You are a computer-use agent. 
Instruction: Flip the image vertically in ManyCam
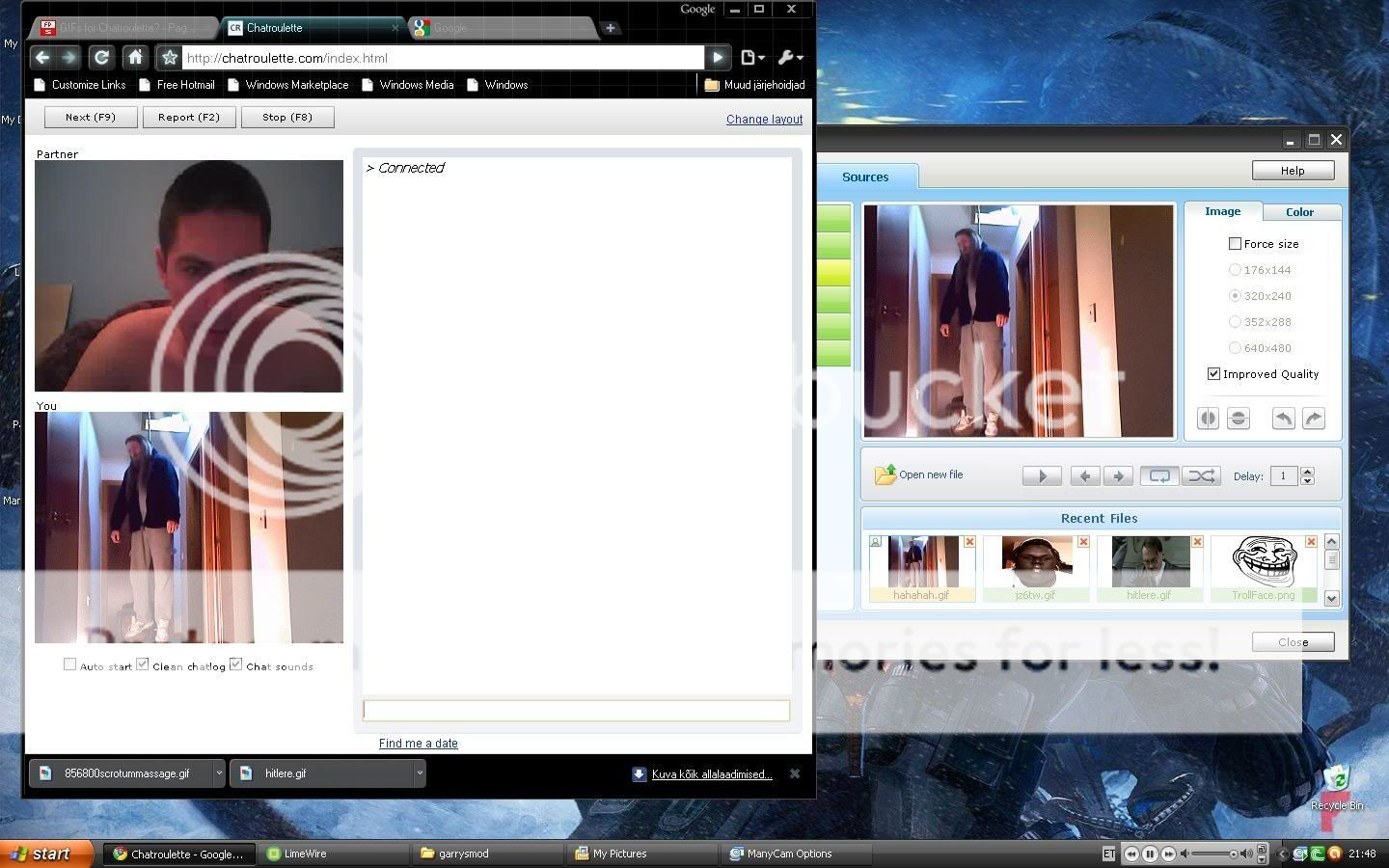pyautogui.click(x=1239, y=419)
